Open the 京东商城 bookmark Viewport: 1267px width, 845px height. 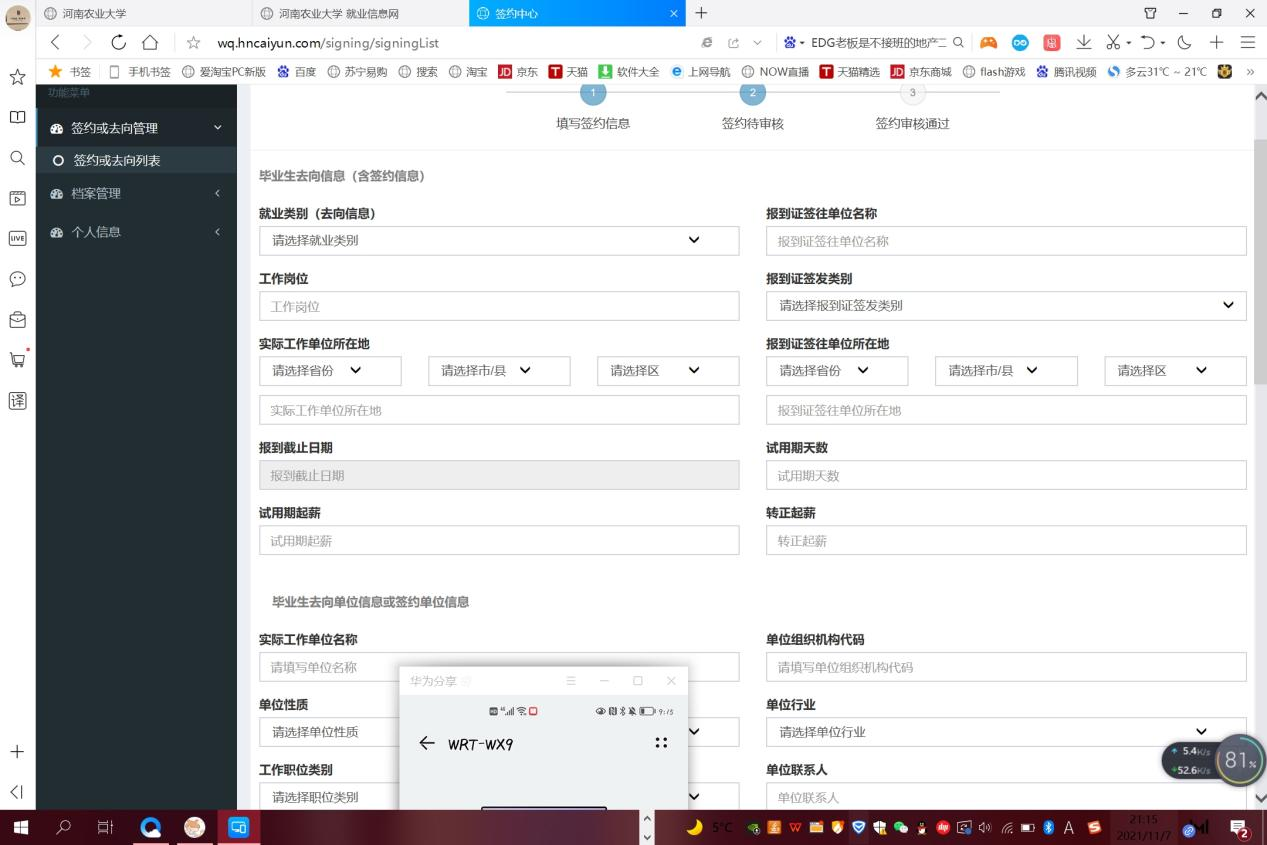click(x=921, y=72)
